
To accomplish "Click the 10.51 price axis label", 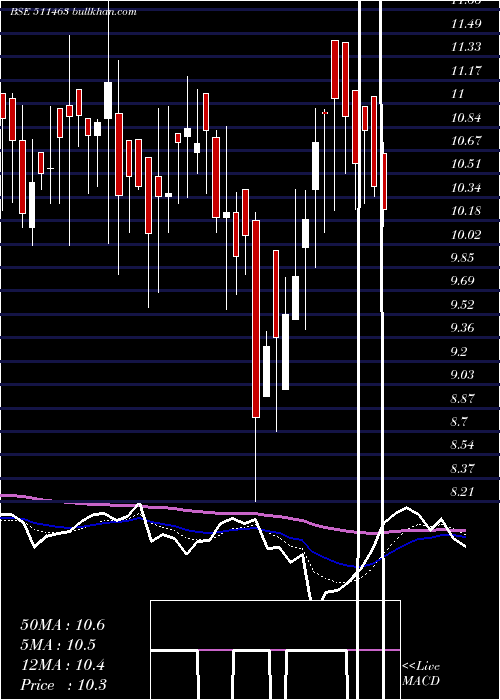I will (x=466, y=164).
